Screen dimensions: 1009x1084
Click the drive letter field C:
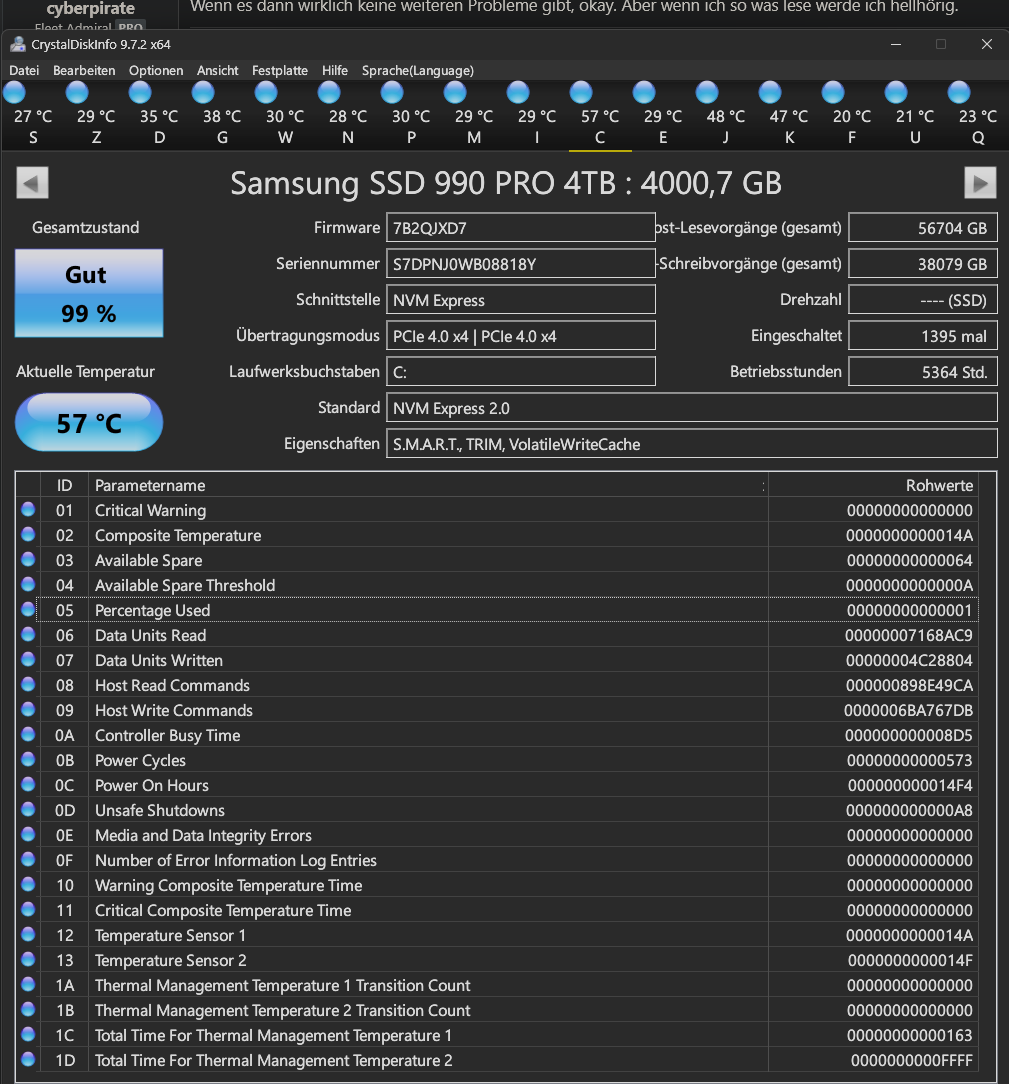pyautogui.click(x=520, y=371)
